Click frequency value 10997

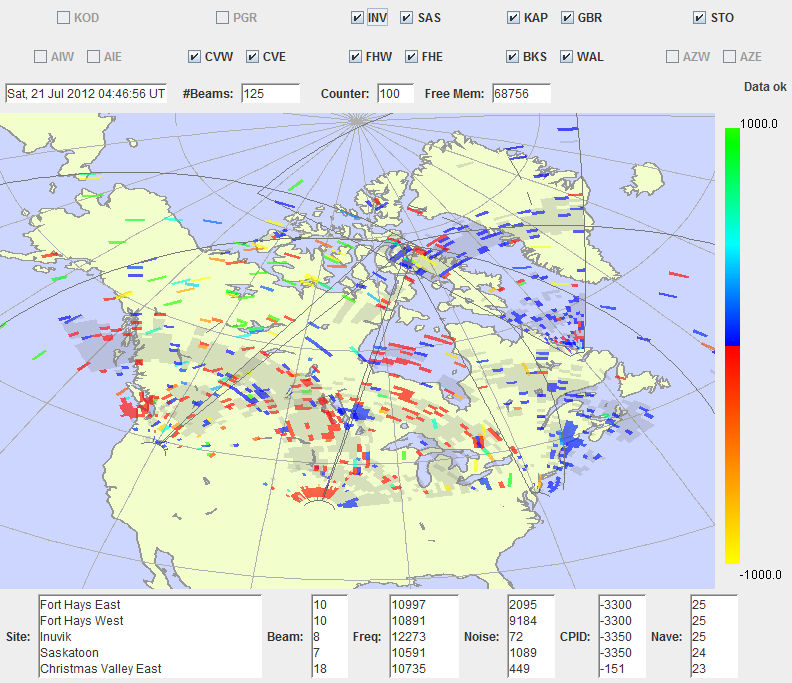coord(409,605)
